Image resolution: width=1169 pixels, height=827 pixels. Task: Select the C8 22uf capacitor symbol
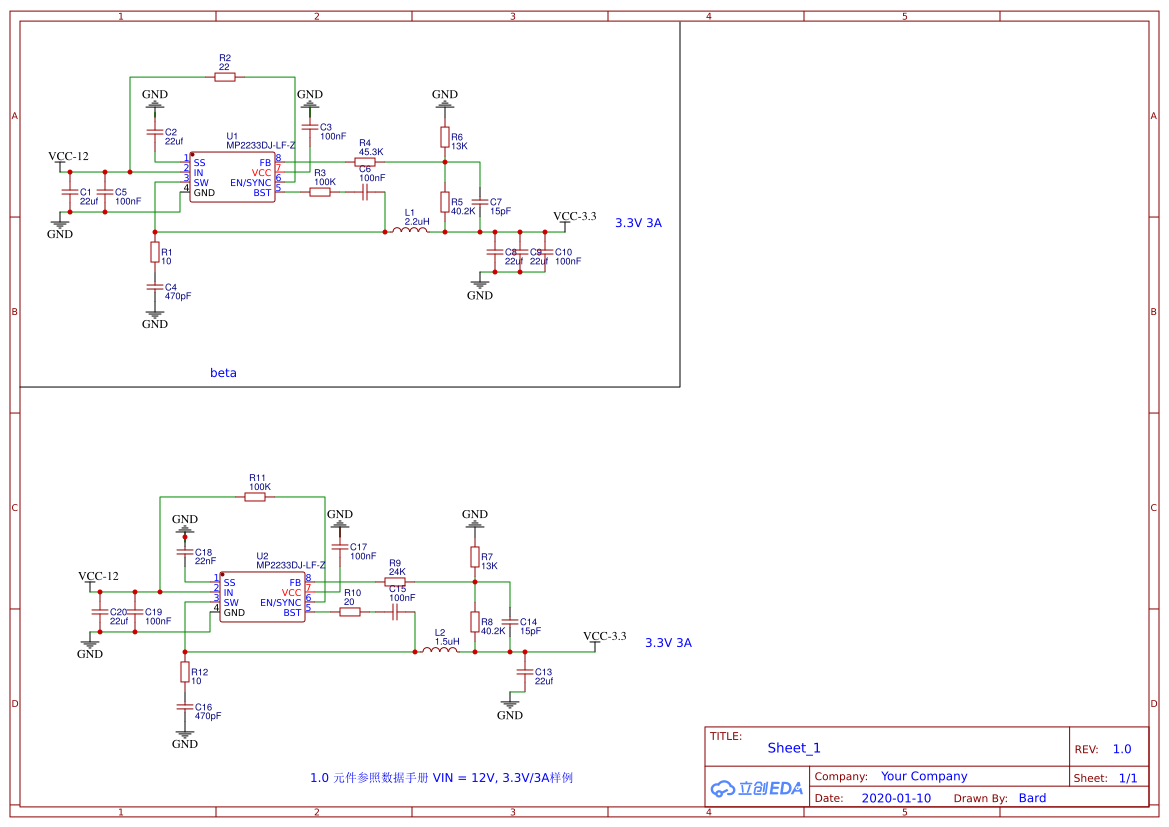coord(495,252)
